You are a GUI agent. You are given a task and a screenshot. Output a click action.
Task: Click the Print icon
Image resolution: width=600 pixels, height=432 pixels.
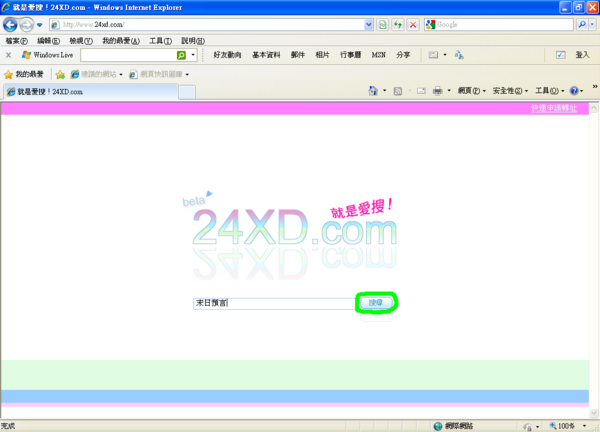pos(438,91)
